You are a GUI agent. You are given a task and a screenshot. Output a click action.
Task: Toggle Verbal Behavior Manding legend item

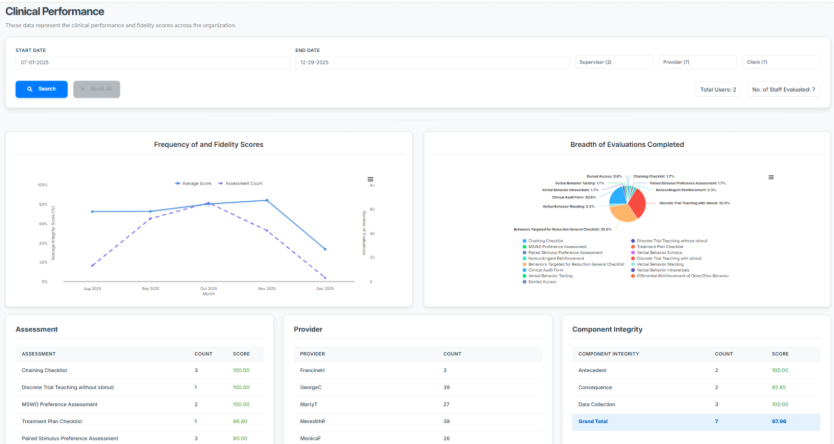(657, 264)
